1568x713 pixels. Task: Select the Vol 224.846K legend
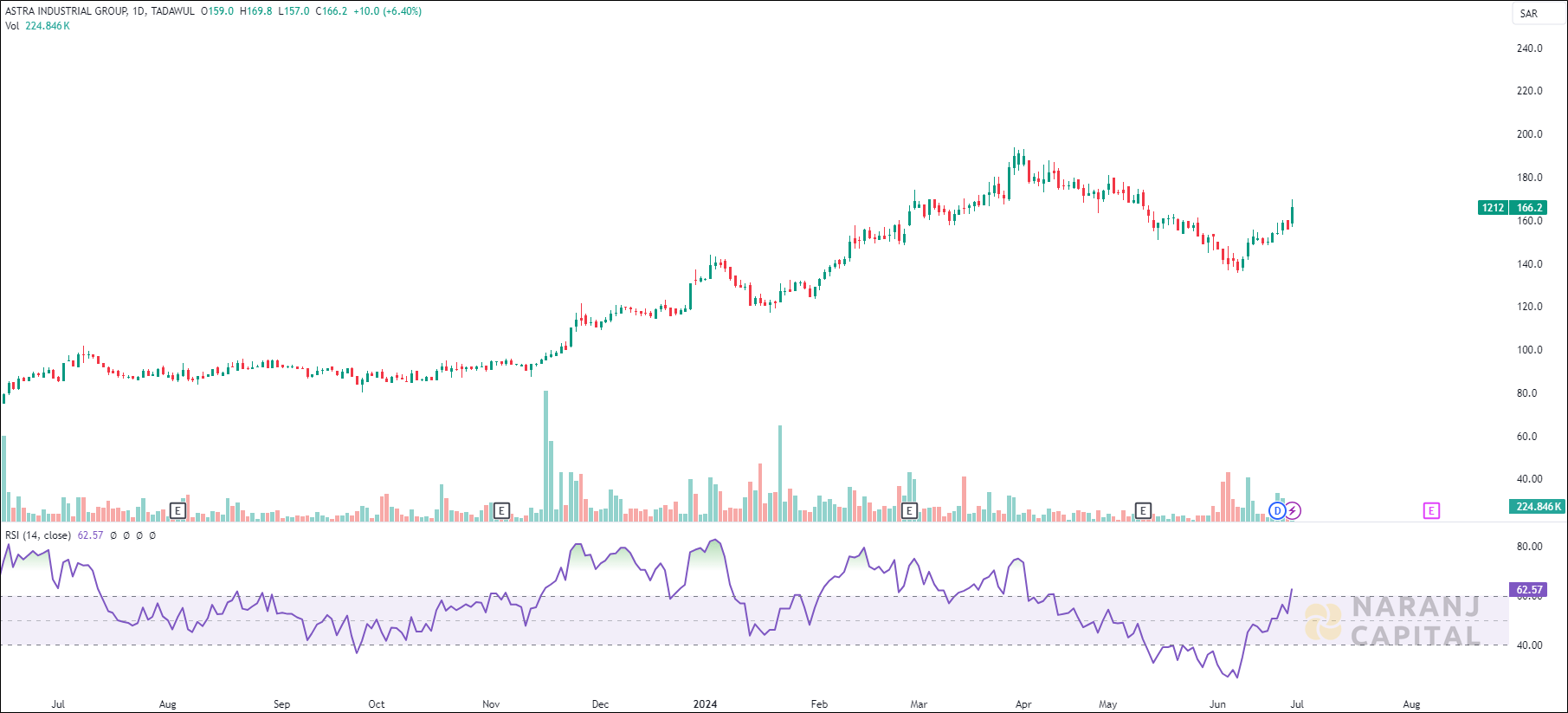(x=37, y=26)
